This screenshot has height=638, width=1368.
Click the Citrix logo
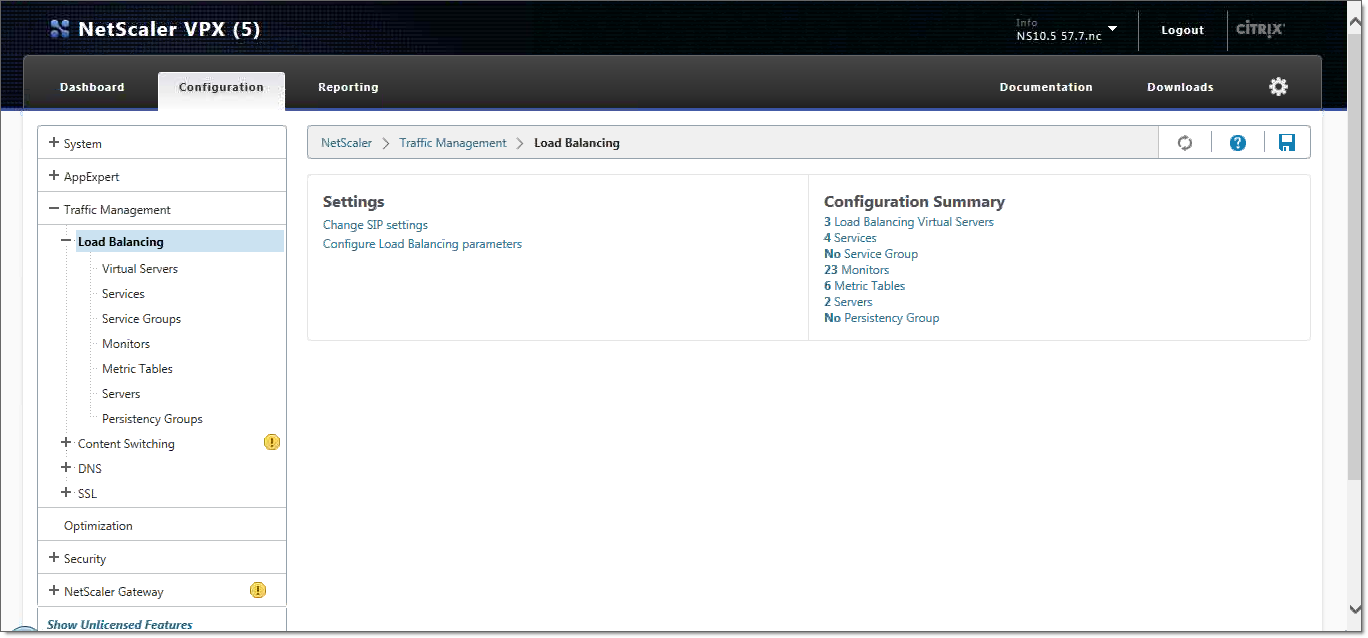(x=1260, y=30)
